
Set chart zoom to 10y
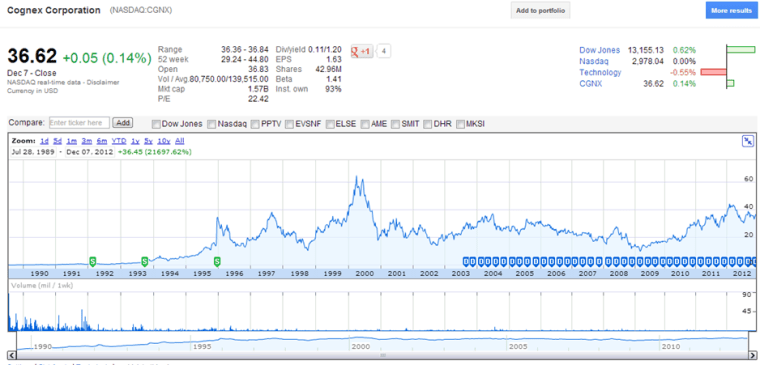pyautogui.click(x=164, y=141)
